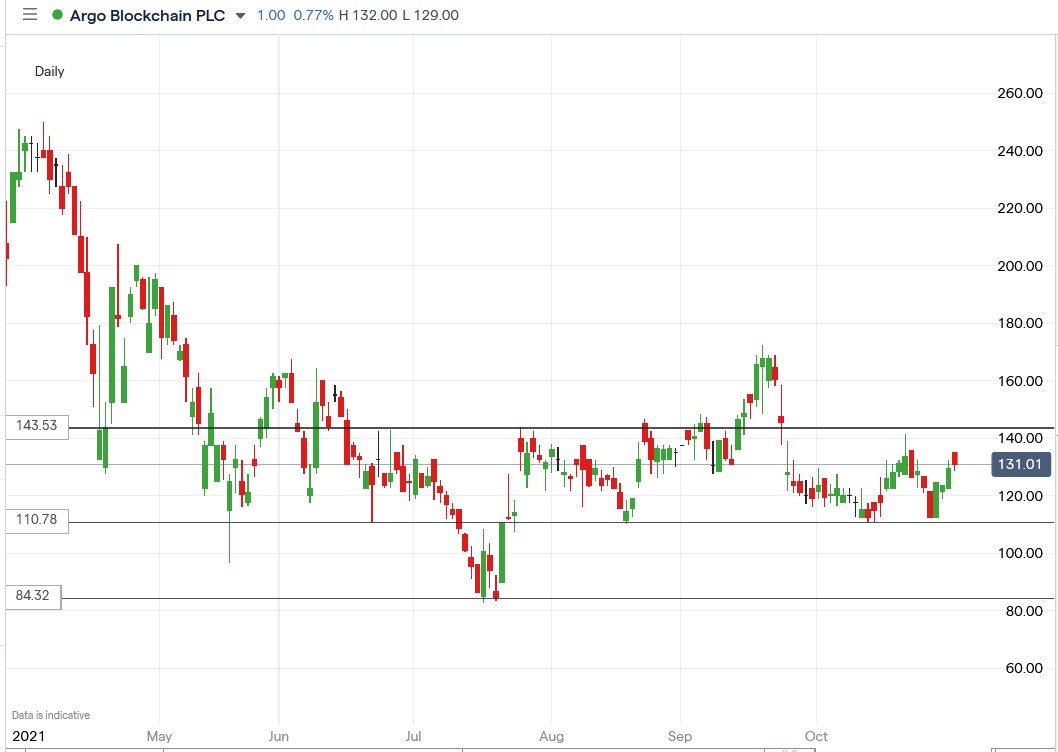This screenshot has height=752, width=1058.
Task: Open the hamburger menu icon
Action: pos(29,15)
